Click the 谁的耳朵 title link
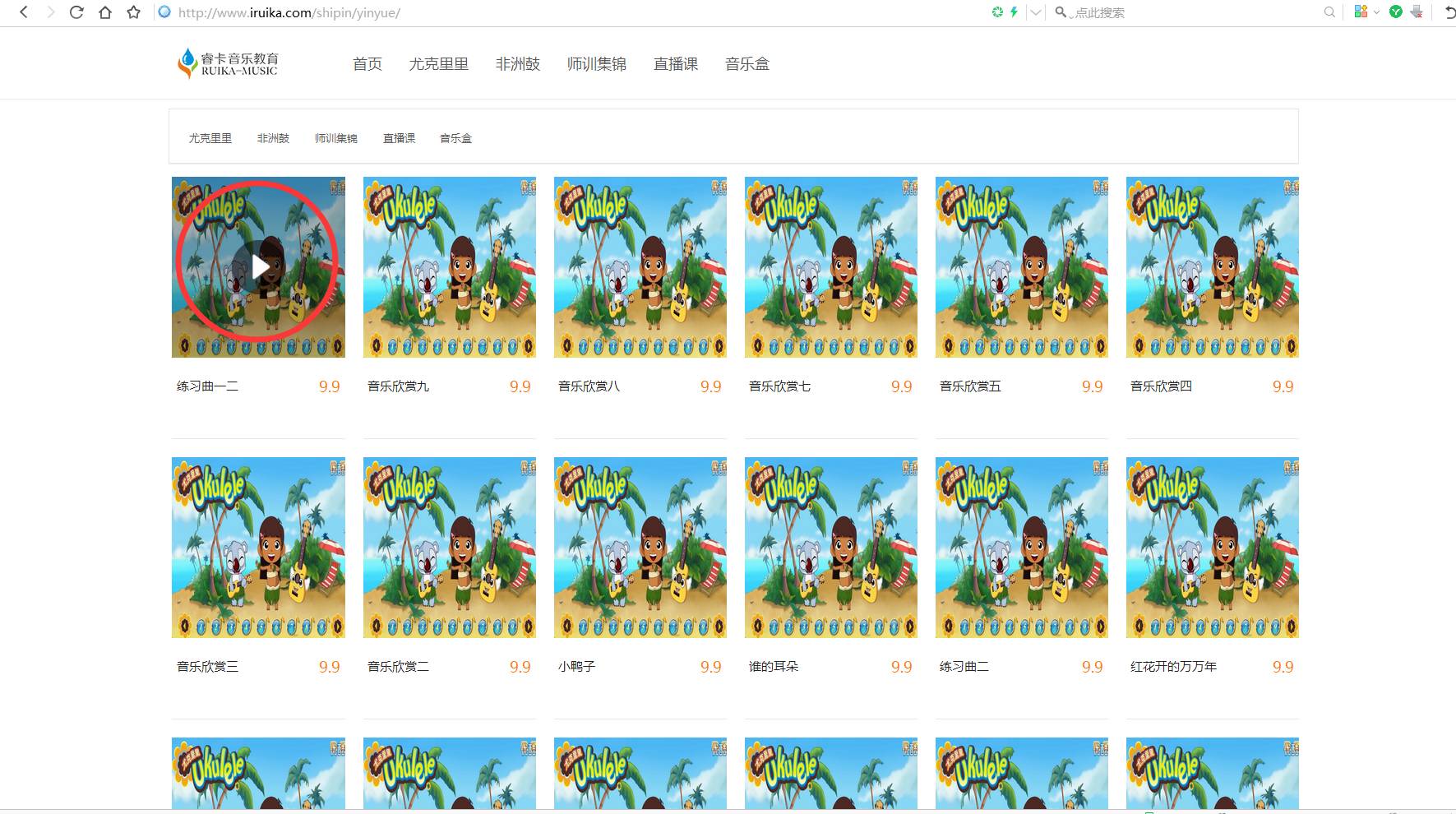The width and height of the screenshot is (1456, 814). [x=774, y=667]
